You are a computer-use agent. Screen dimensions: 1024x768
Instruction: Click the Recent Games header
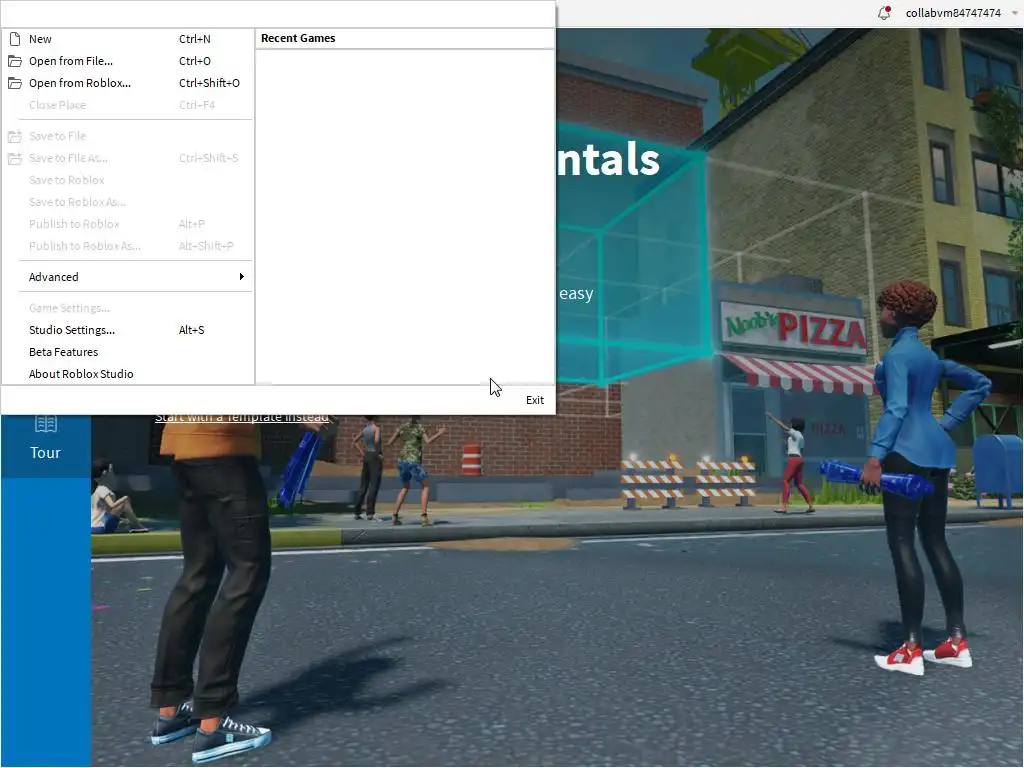298,39
